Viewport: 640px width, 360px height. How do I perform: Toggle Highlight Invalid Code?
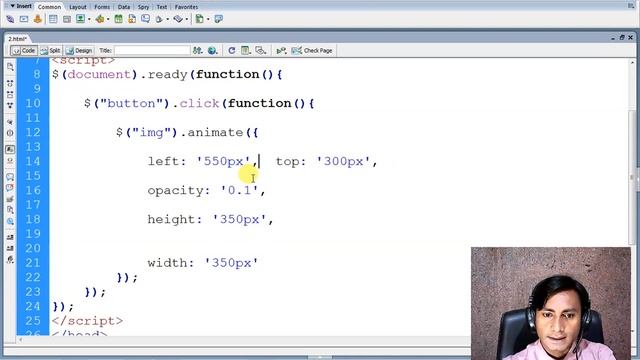coord(10,161)
